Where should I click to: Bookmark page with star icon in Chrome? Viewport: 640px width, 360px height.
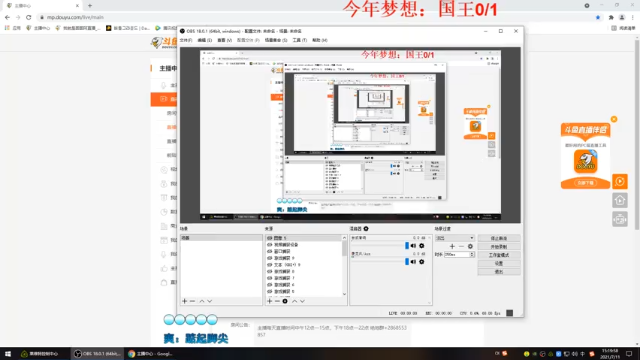[598, 17]
